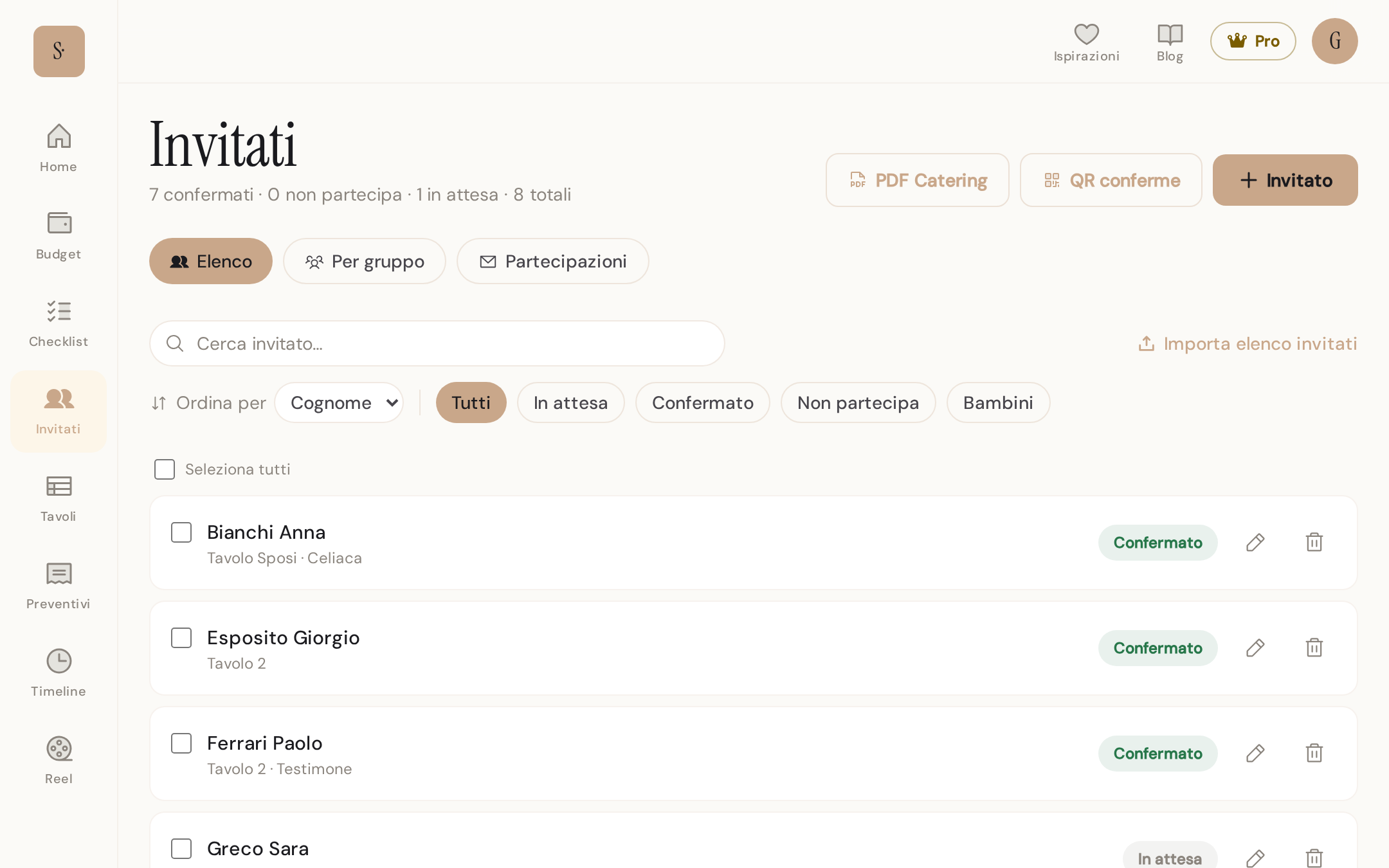Check the Seleziona tutti checkbox
1389x868 pixels.
(x=165, y=469)
